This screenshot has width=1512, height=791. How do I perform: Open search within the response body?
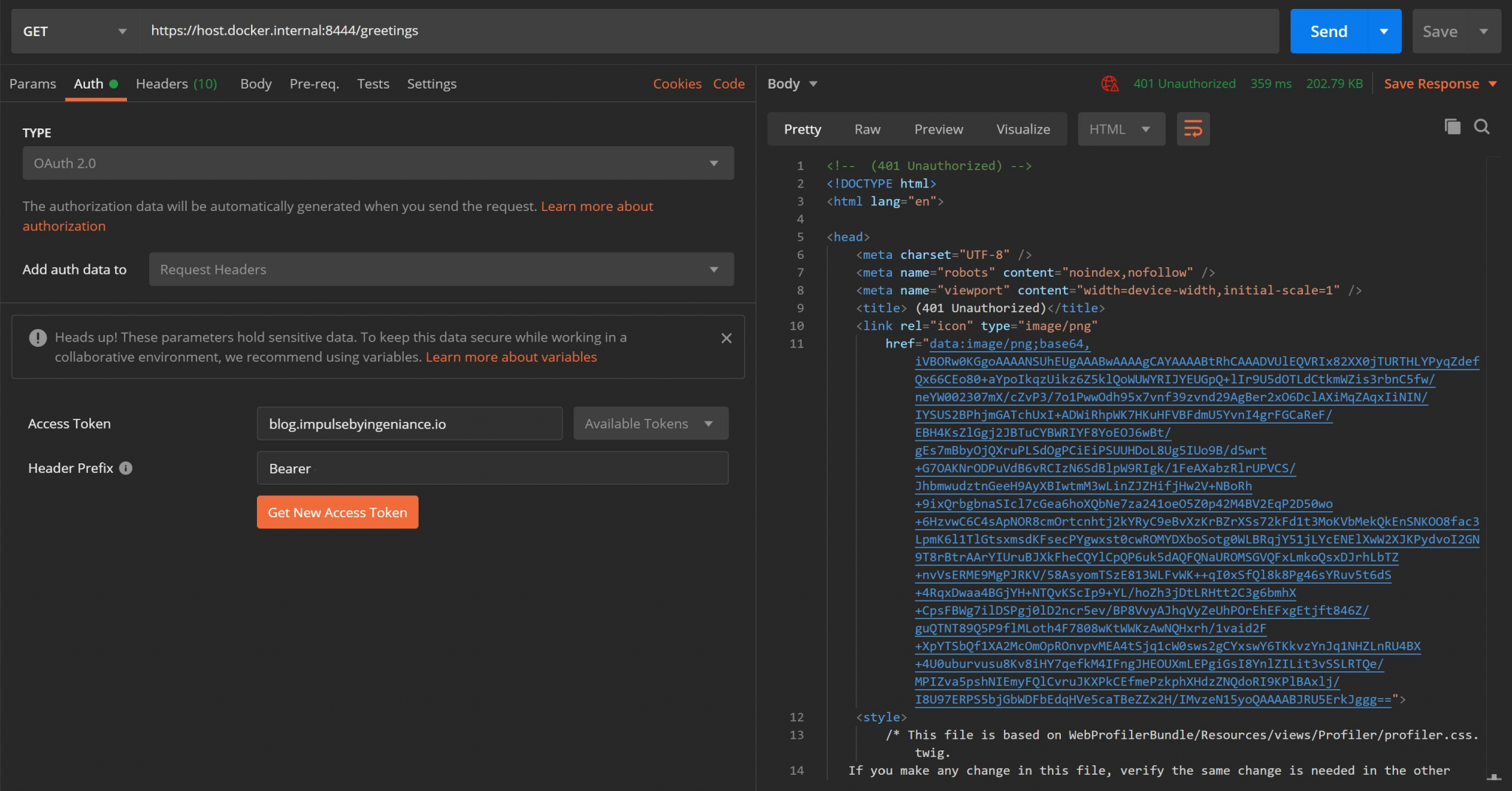(x=1482, y=127)
